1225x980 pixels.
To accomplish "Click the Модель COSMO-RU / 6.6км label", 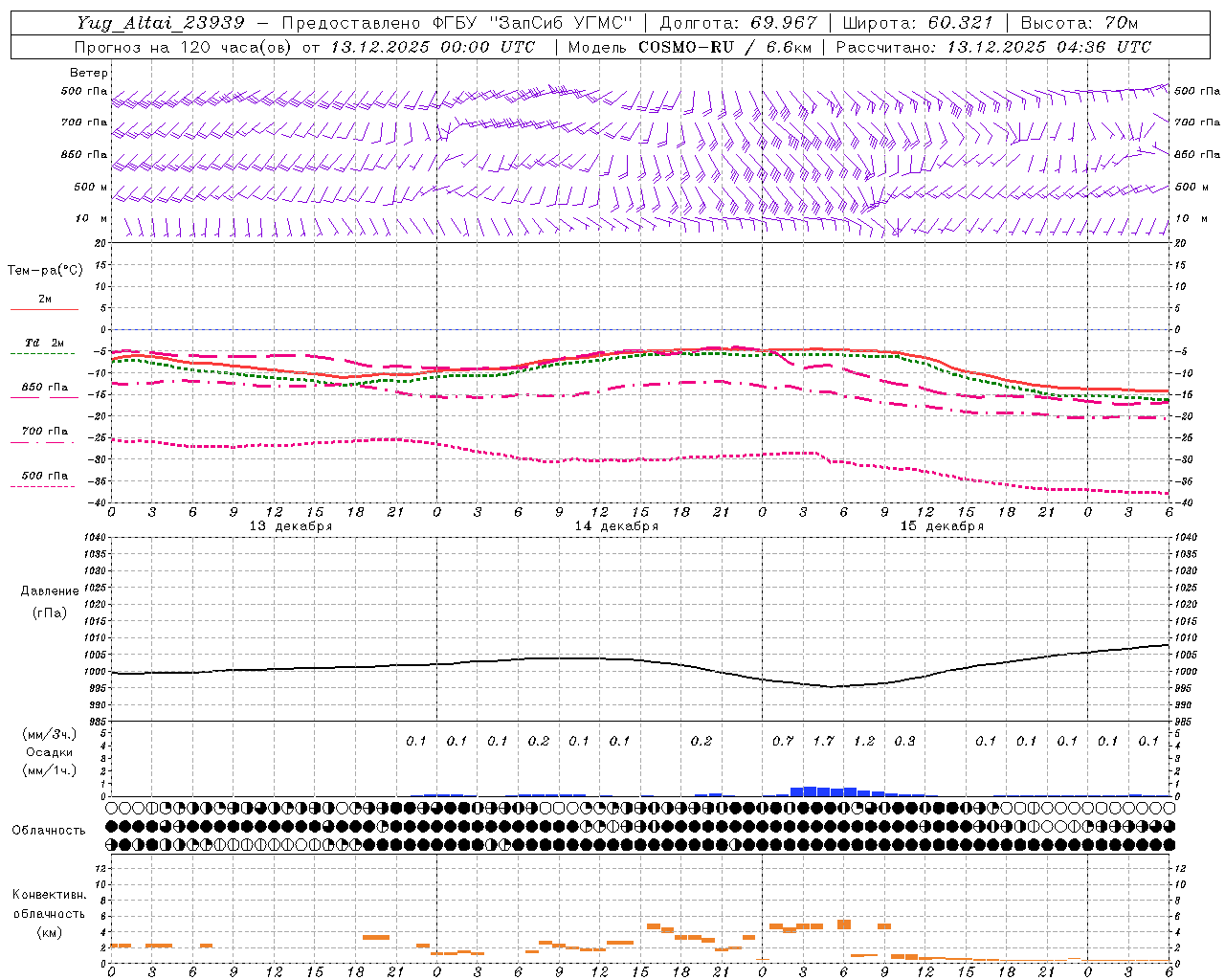I will tap(690, 47).
